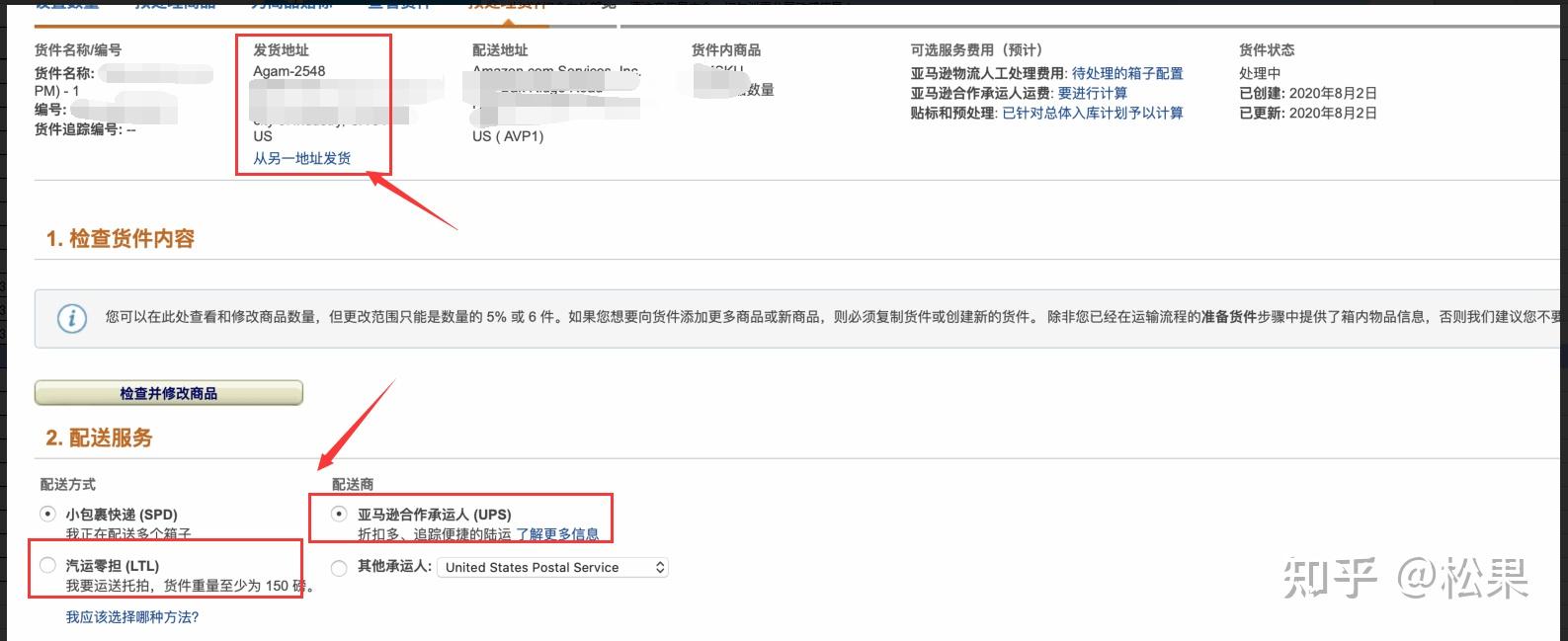Click the 亚马逊合作承运人运费 label
The image size is (1568, 641).
[x=982, y=93]
